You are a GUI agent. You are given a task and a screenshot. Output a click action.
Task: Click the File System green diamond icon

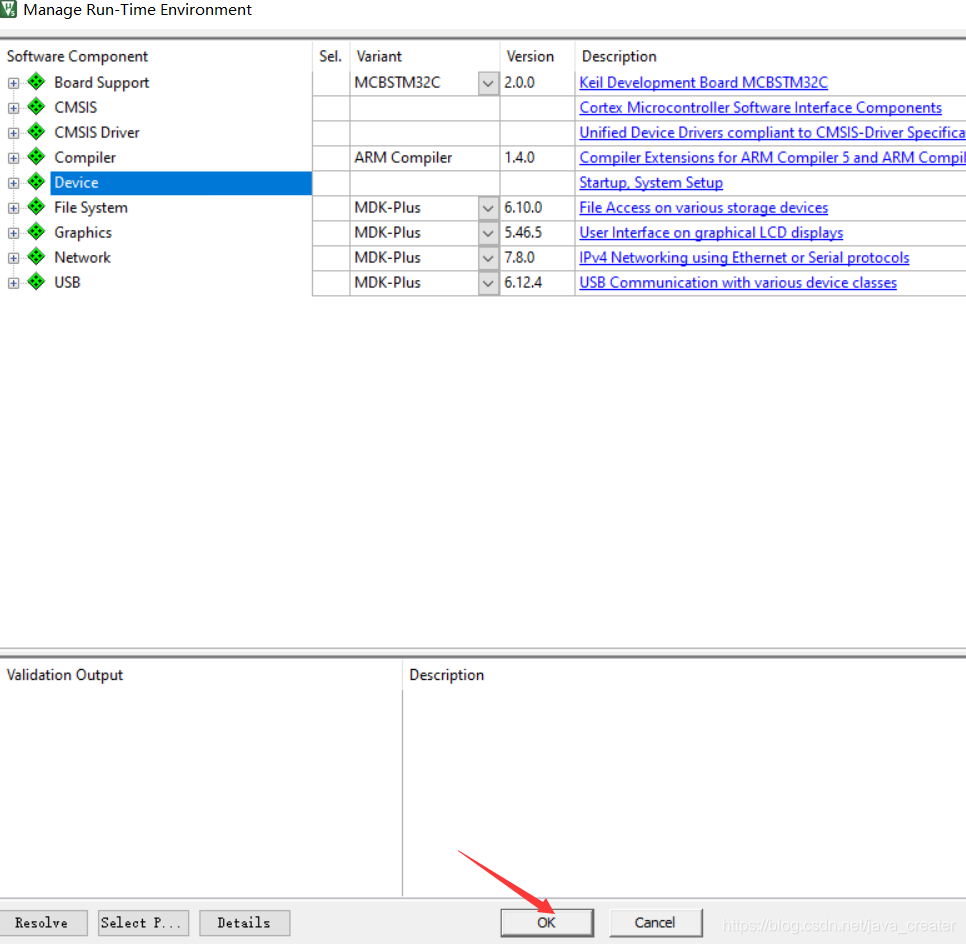(x=36, y=206)
